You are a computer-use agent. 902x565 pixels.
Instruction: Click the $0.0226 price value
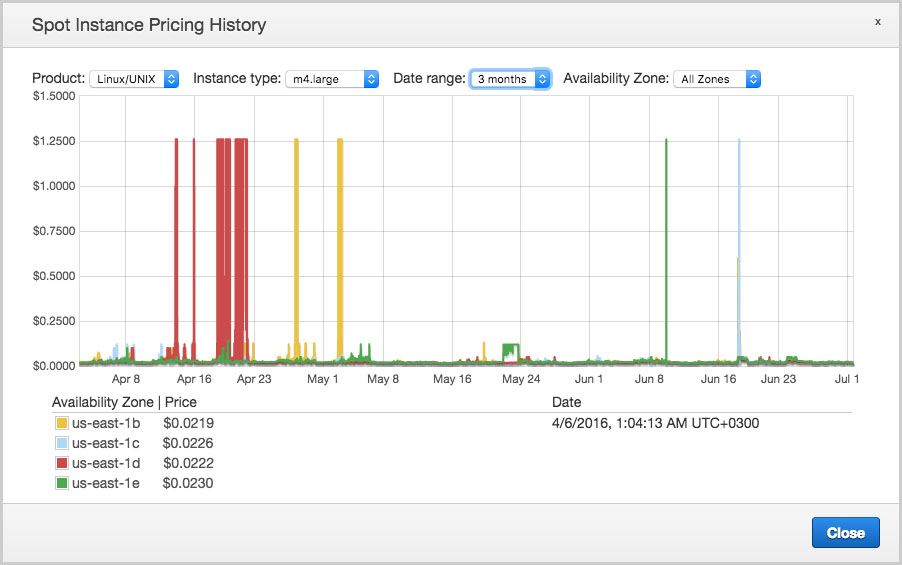[x=188, y=443]
